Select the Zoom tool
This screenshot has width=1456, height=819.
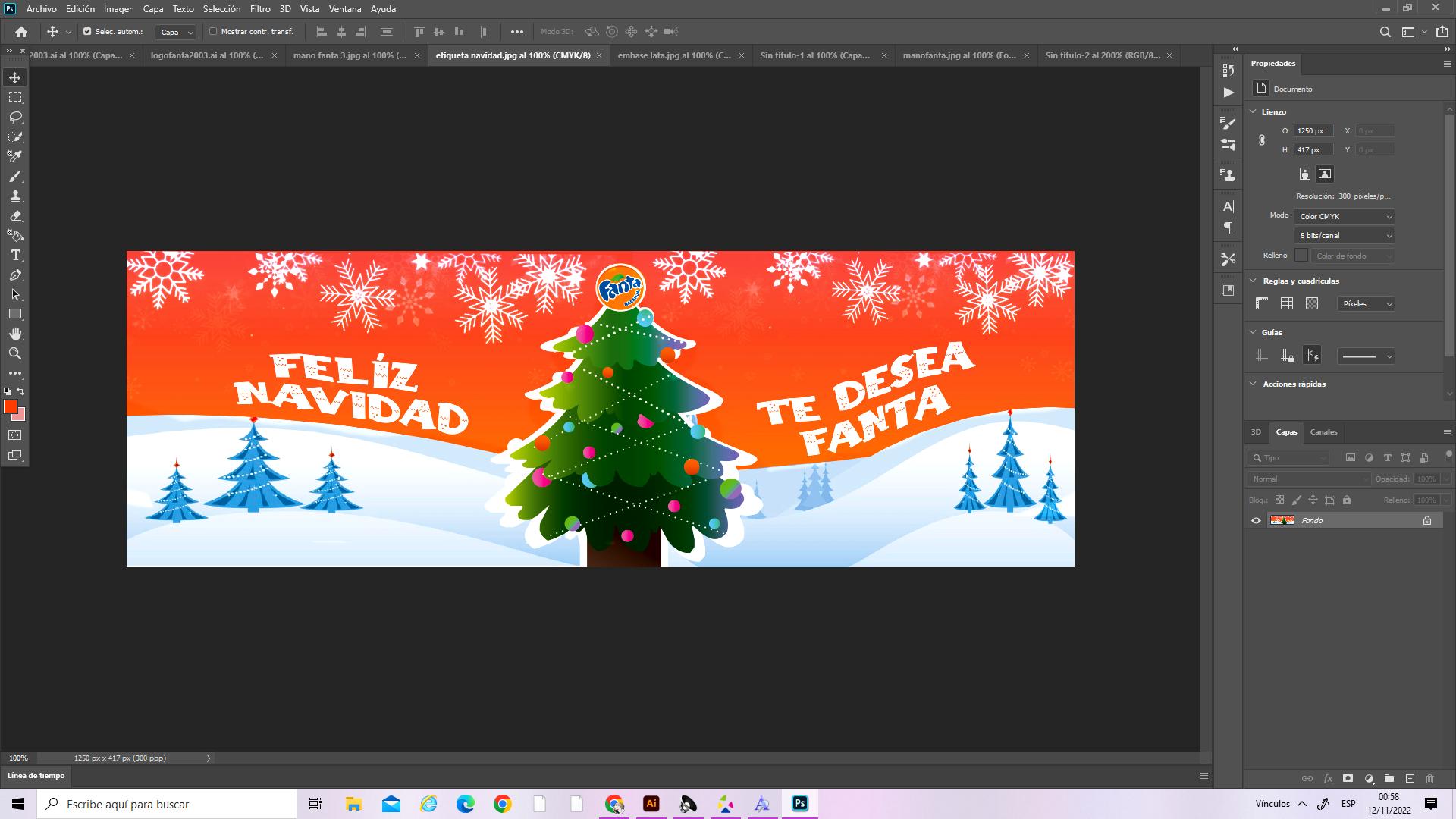15,353
